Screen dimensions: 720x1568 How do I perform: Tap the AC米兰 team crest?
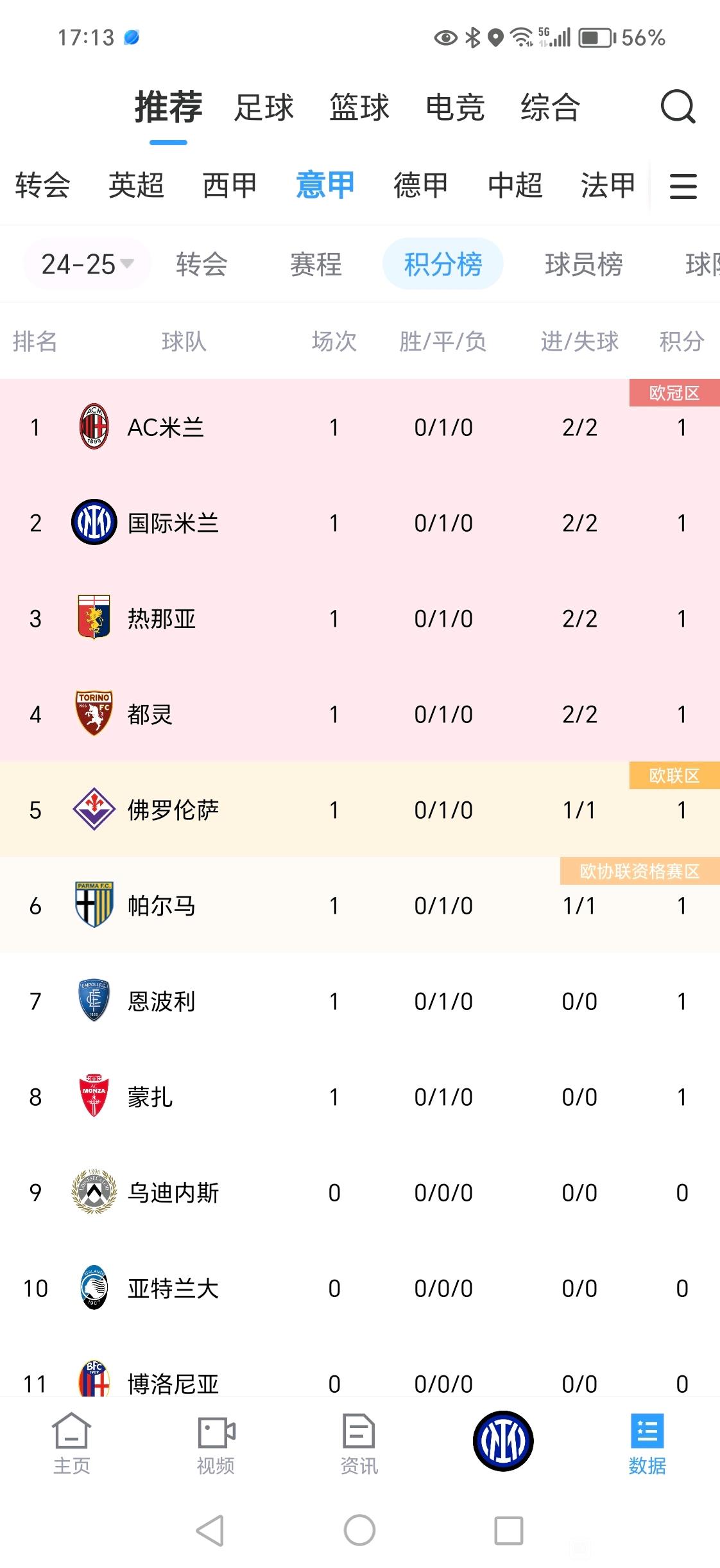click(x=94, y=426)
